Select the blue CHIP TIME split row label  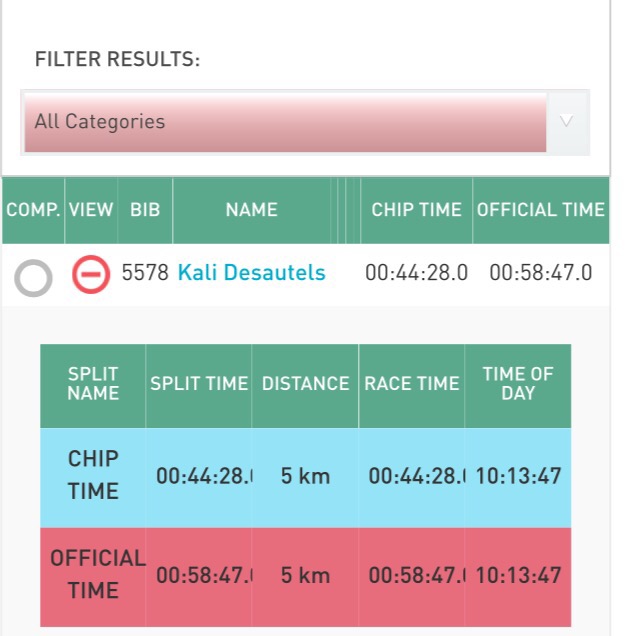[x=93, y=475]
